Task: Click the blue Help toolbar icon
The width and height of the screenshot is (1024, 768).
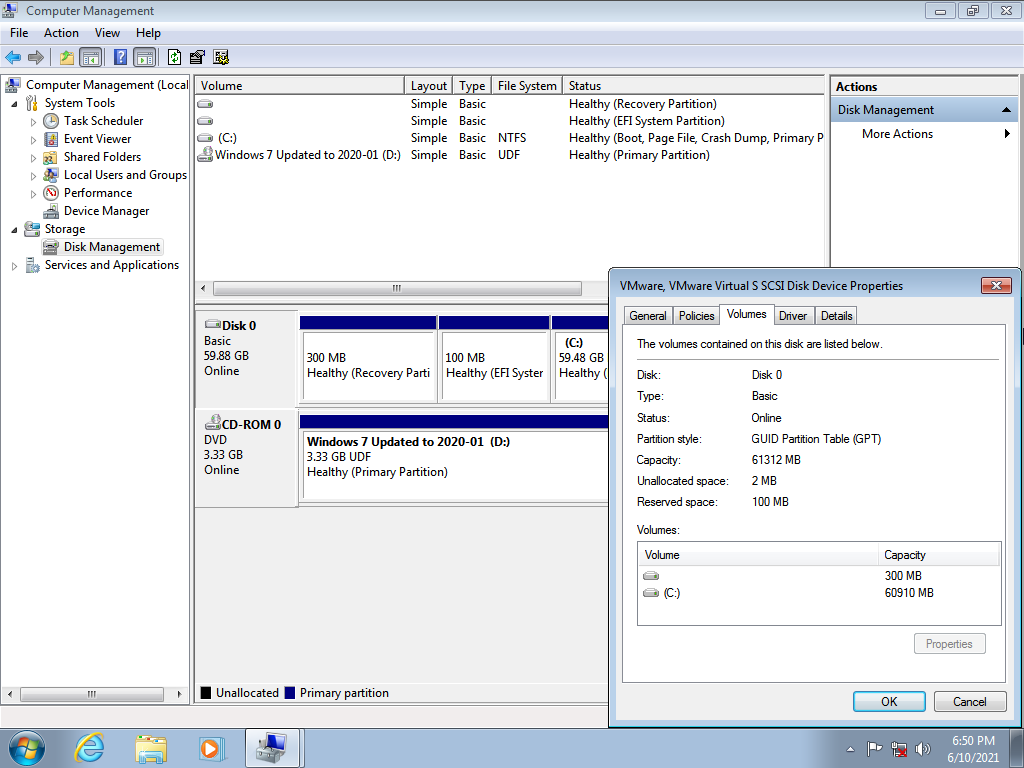Action: pos(120,57)
